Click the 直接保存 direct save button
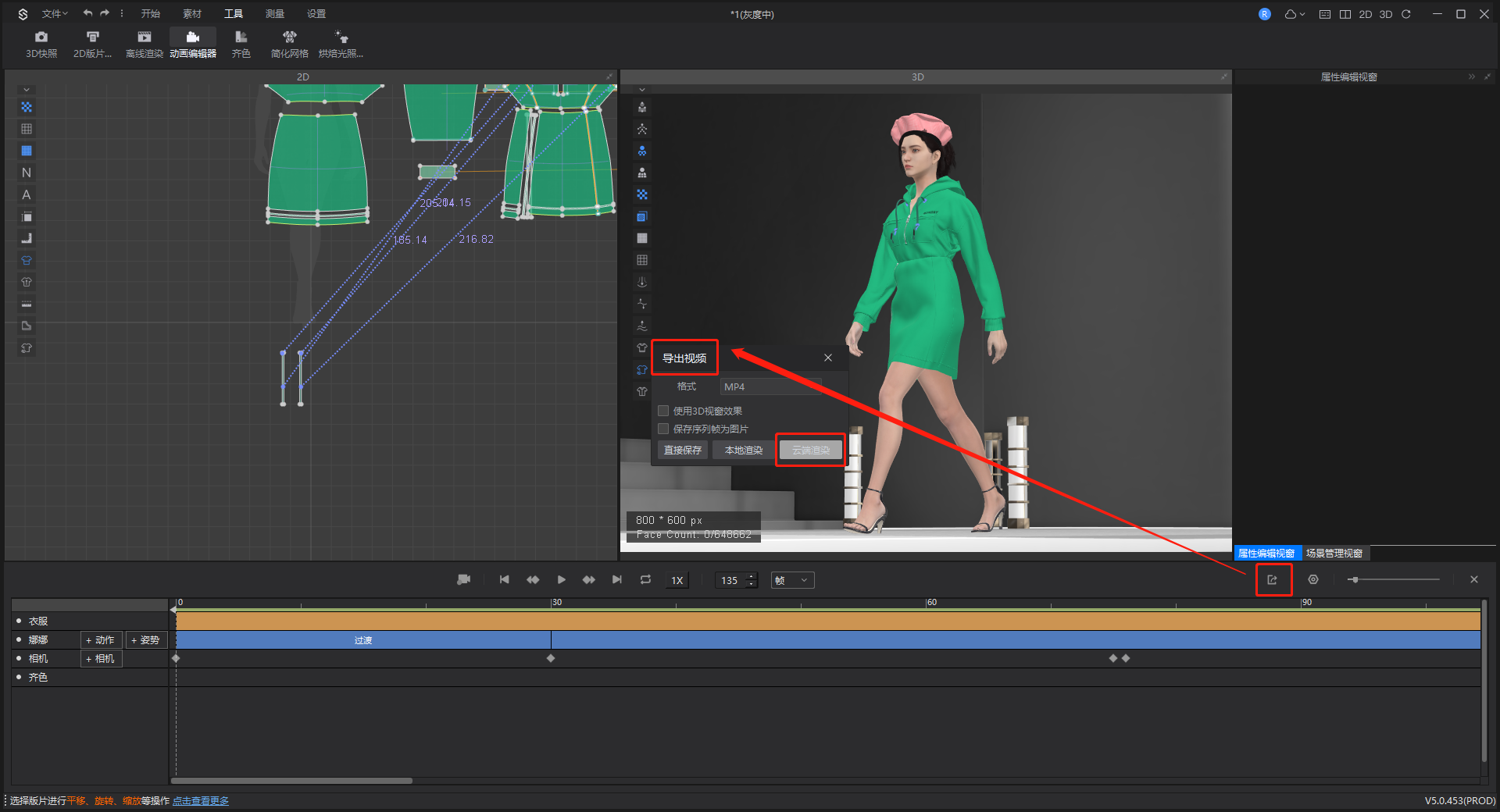 click(x=682, y=451)
